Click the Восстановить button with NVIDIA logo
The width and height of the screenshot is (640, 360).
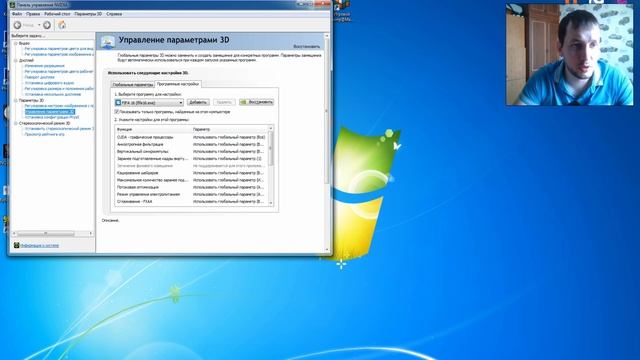[x=256, y=102]
